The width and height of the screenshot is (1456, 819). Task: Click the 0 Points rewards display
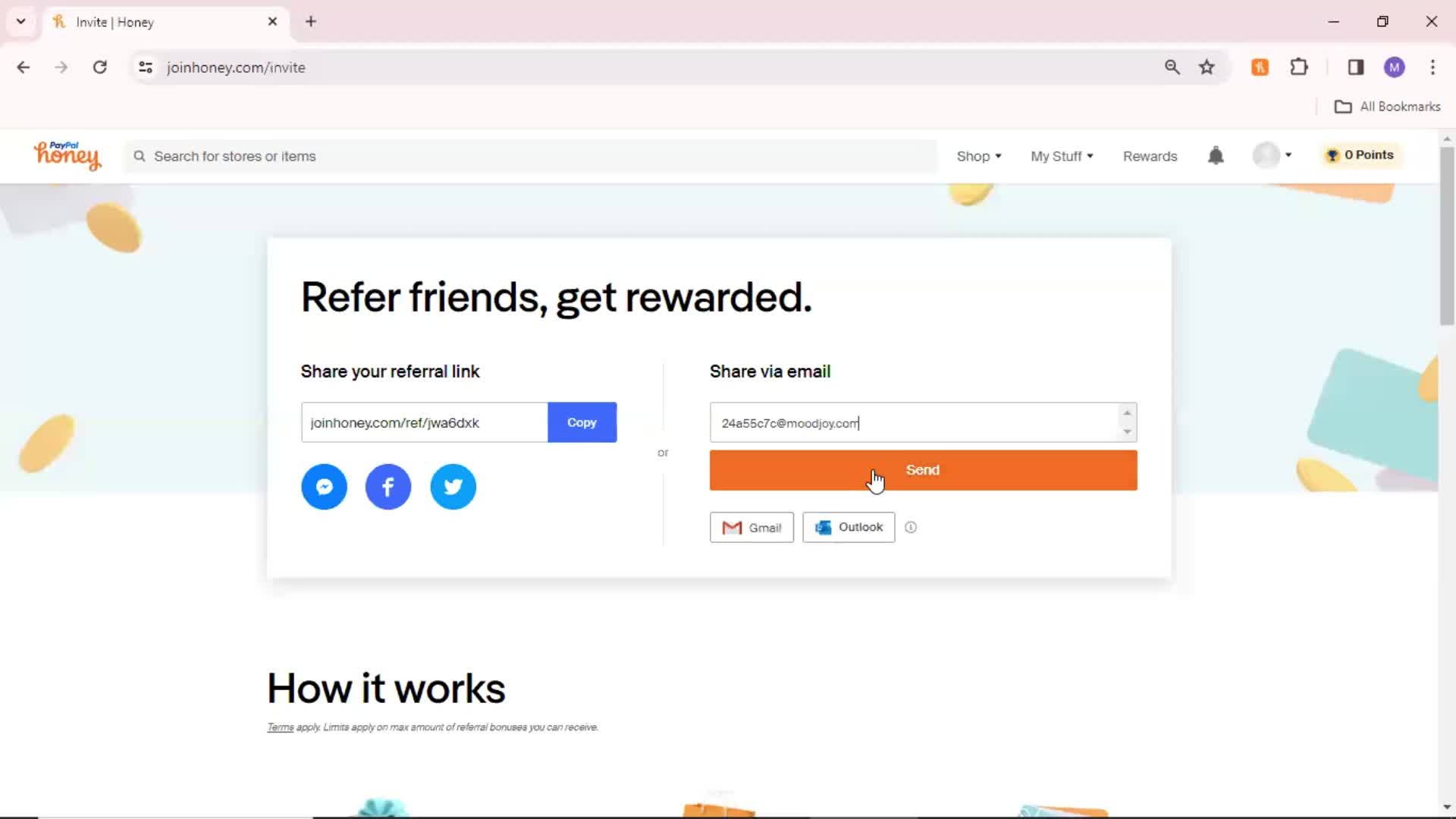(x=1361, y=155)
